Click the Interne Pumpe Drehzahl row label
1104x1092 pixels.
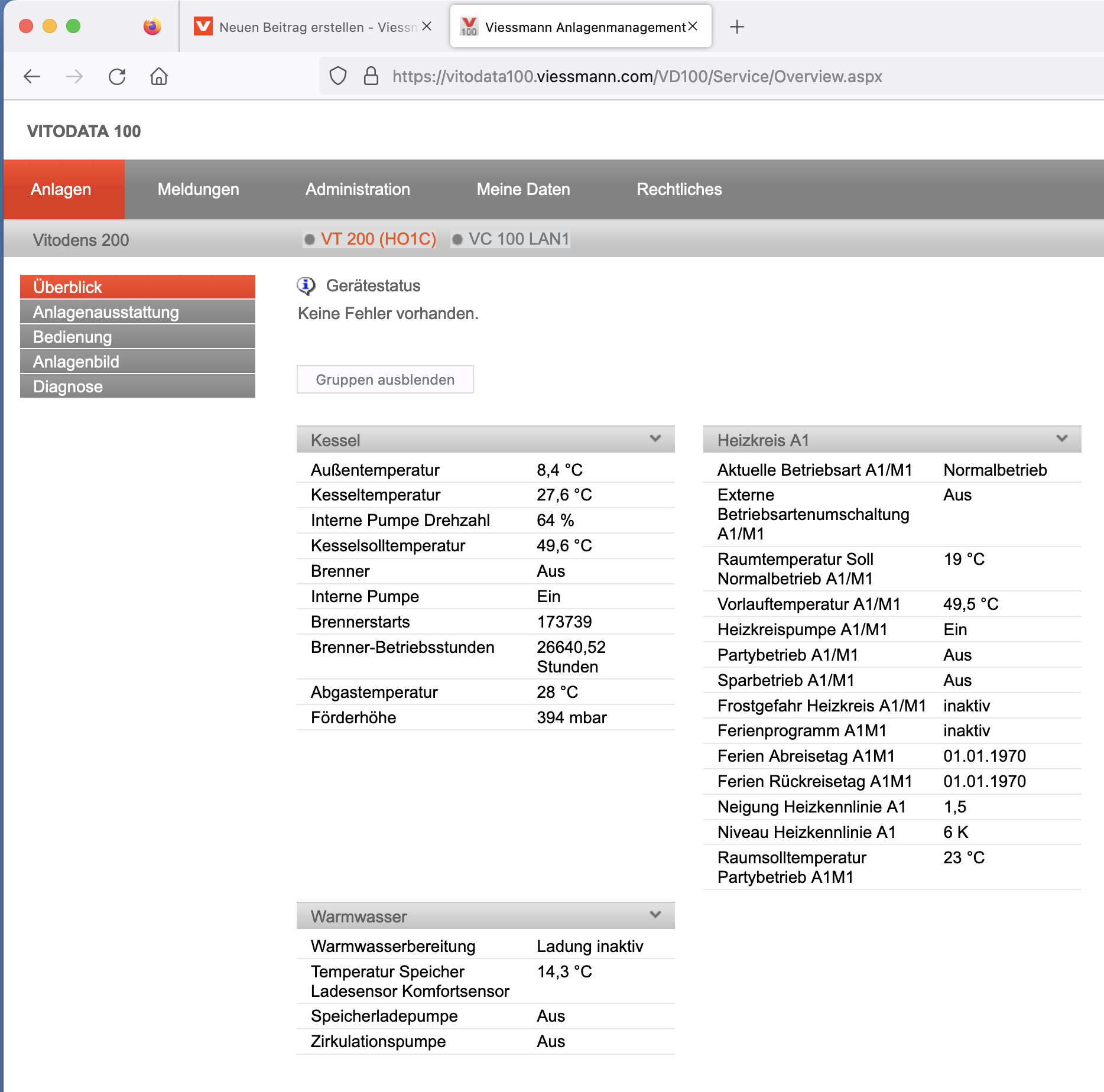[x=400, y=520]
